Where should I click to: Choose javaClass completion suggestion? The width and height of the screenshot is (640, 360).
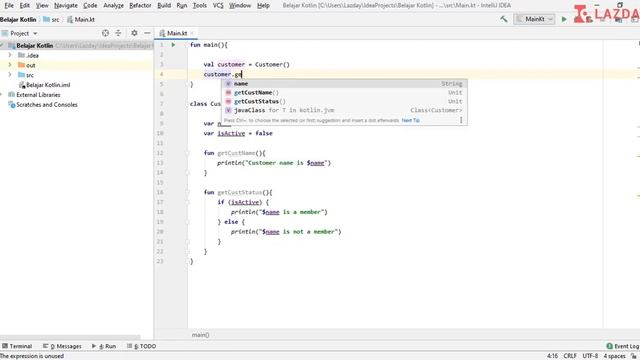[x=344, y=110]
